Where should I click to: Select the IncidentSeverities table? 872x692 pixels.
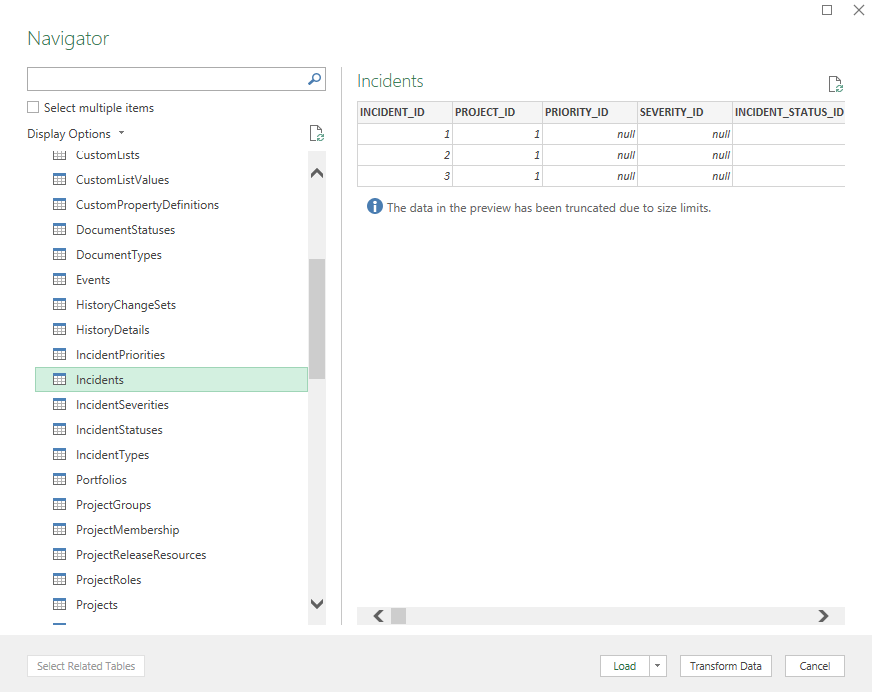[x=122, y=405]
